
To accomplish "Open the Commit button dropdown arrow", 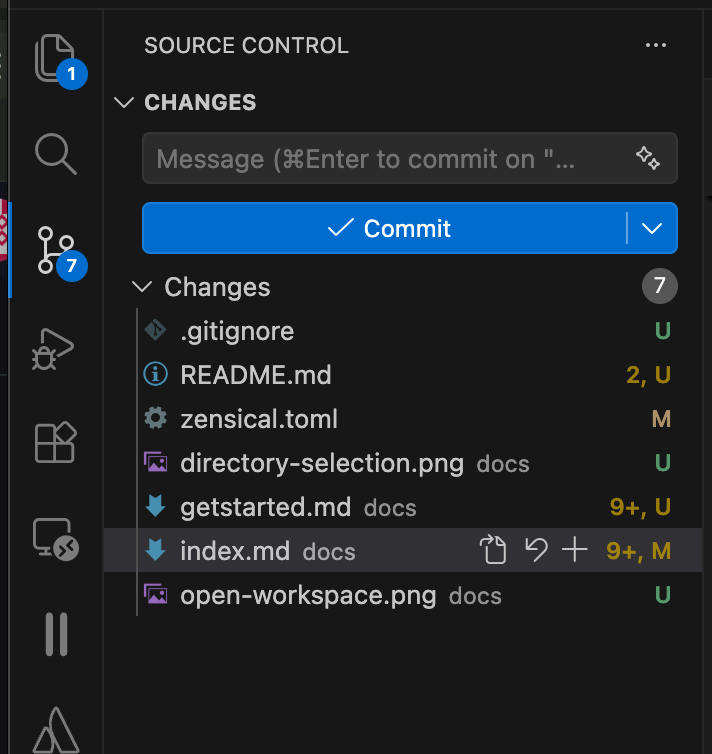I will click(652, 228).
